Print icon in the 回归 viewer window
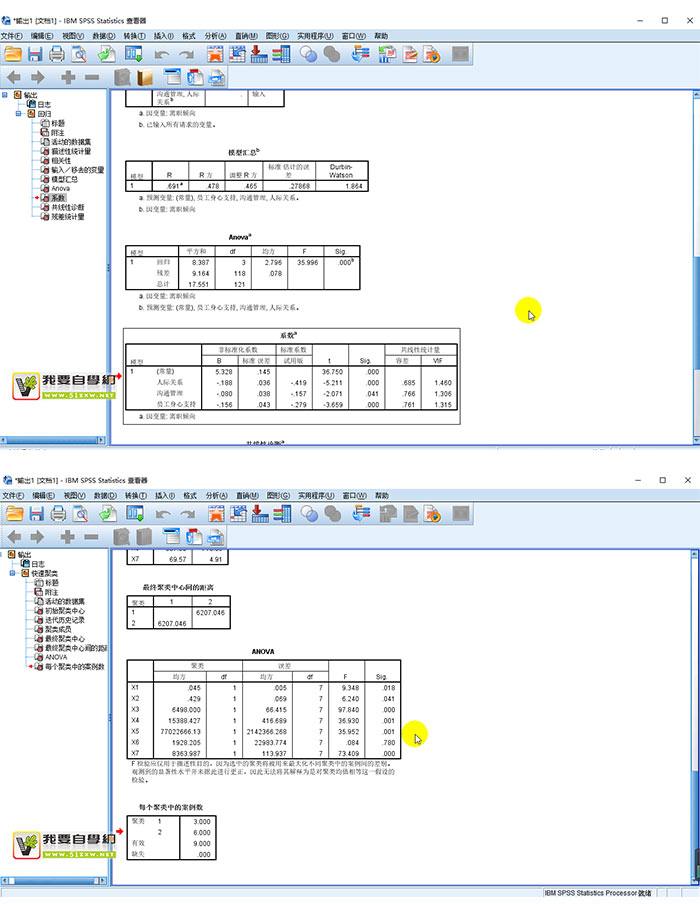The width and height of the screenshot is (700, 904). pyautogui.click(x=57, y=55)
